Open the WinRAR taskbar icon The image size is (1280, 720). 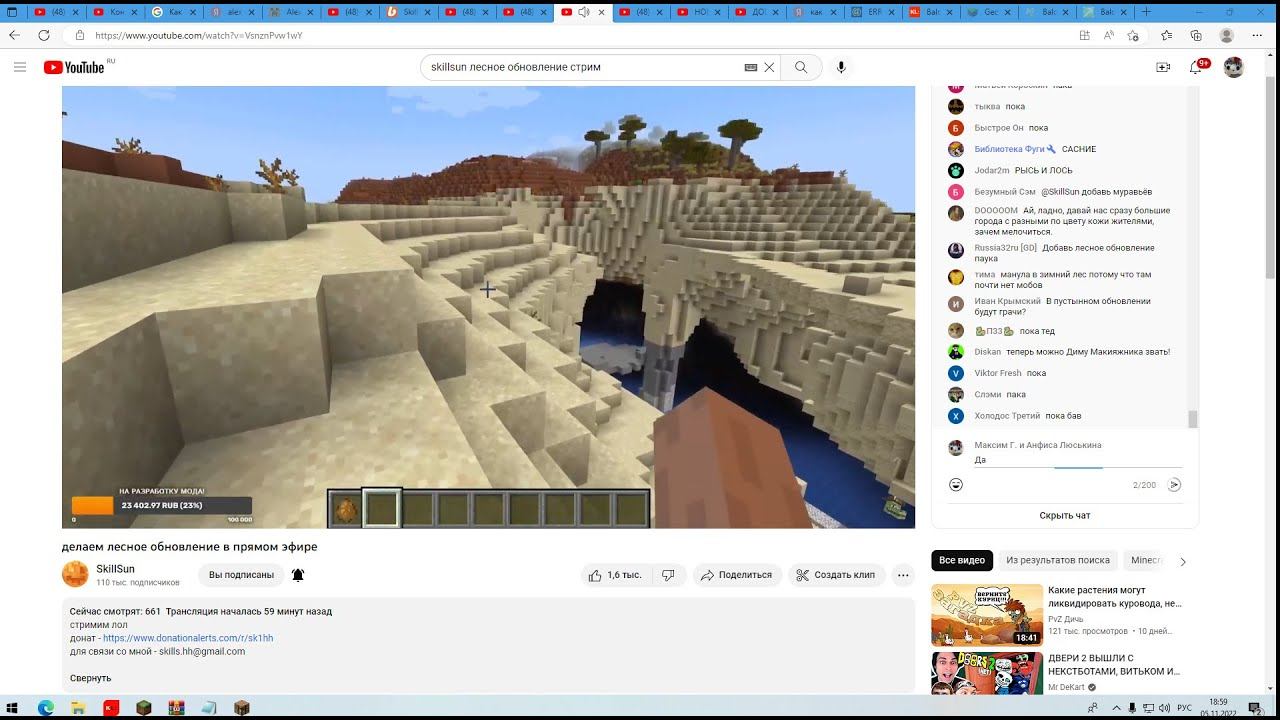pyautogui.click(x=176, y=708)
